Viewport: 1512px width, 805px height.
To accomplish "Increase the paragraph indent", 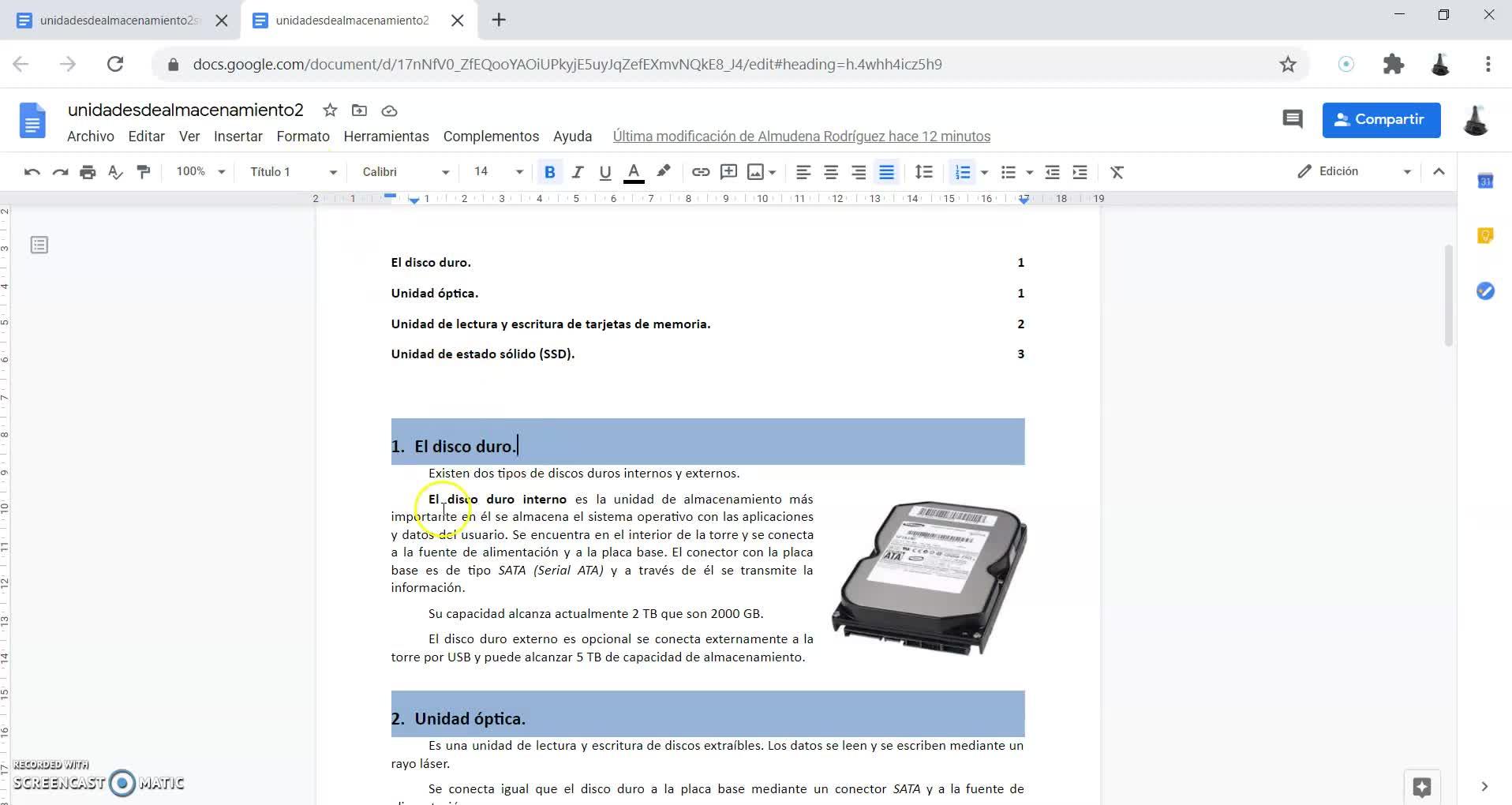I will click(1080, 172).
